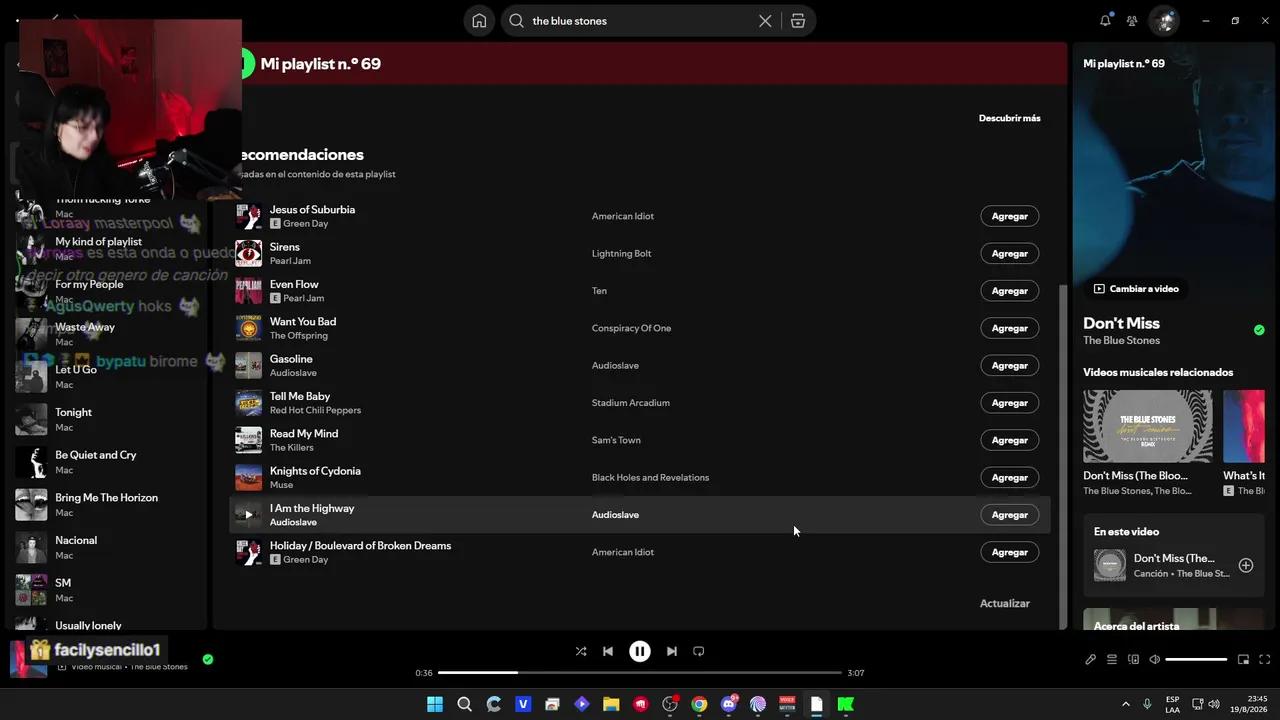Open Let U Go playlist in sidebar
The width and height of the screenshot is (1280, 720).
pos(110,377)
